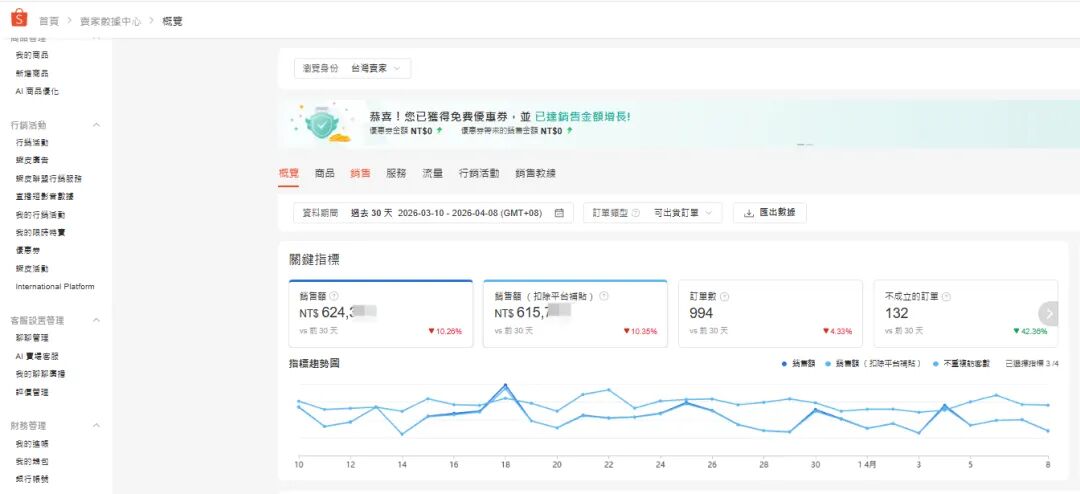Image resolution: width=1080 pixels, height=494 pixels.
Task: Click the help icon beside 訂單類型
Action: tap(636, 213)
